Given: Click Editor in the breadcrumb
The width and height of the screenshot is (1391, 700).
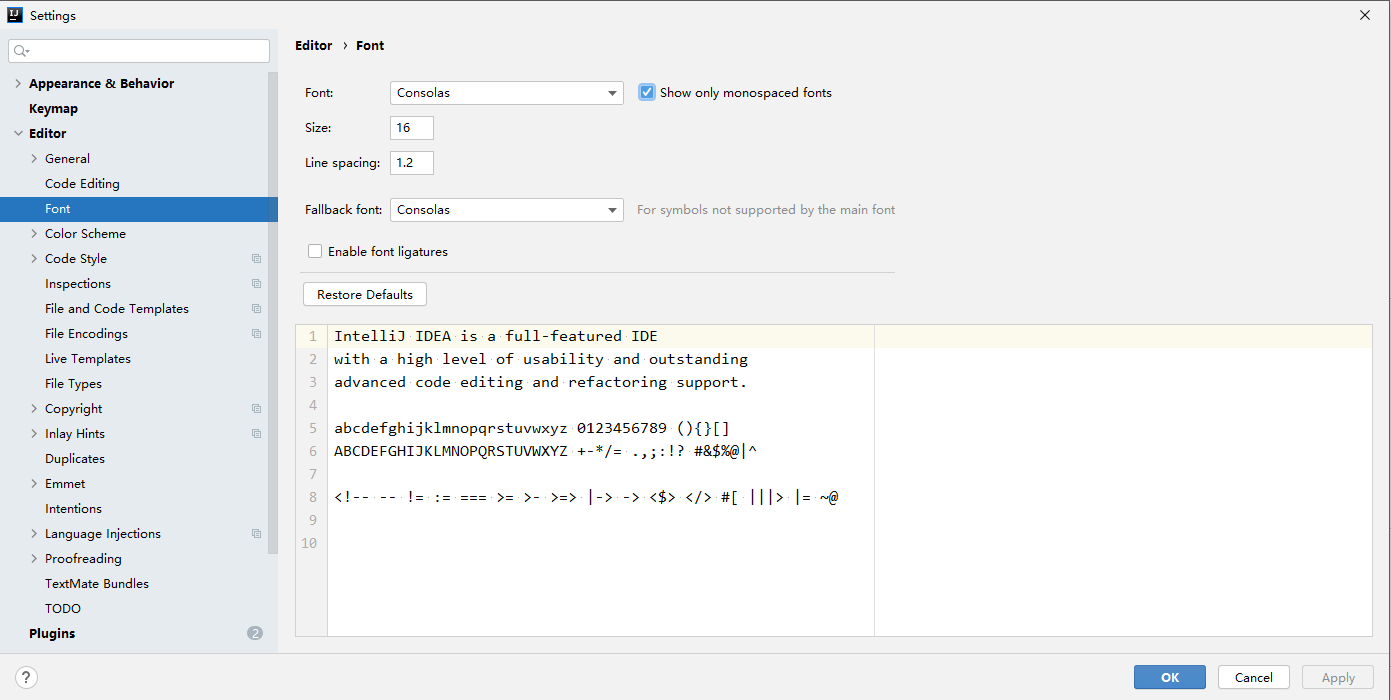Looking at the screenshot, I should coord(313,46).
